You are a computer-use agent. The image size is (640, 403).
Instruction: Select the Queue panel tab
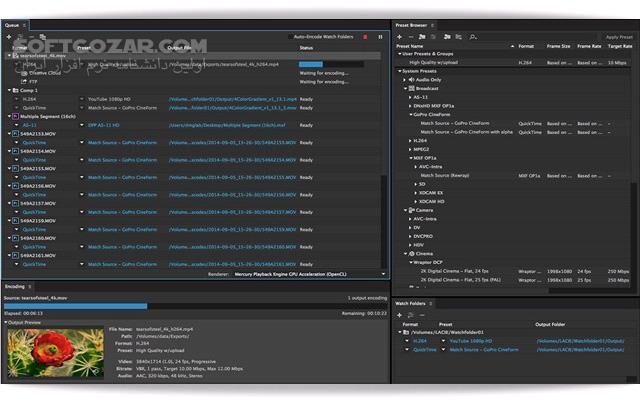(12, 25)
